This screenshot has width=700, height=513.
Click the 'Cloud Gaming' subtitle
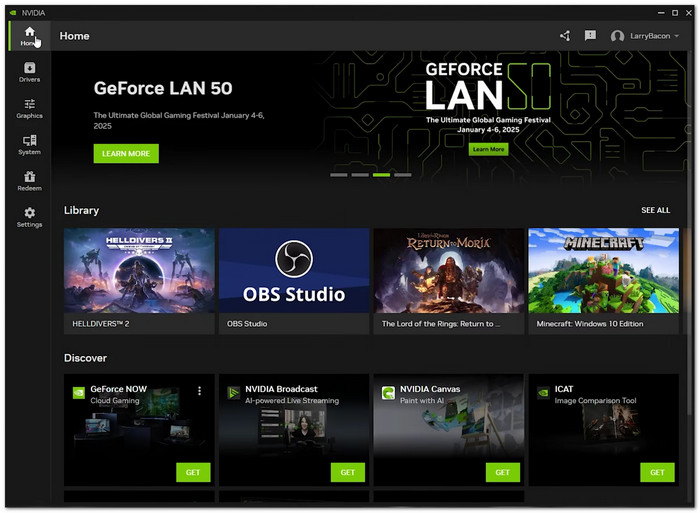point(115,400)
